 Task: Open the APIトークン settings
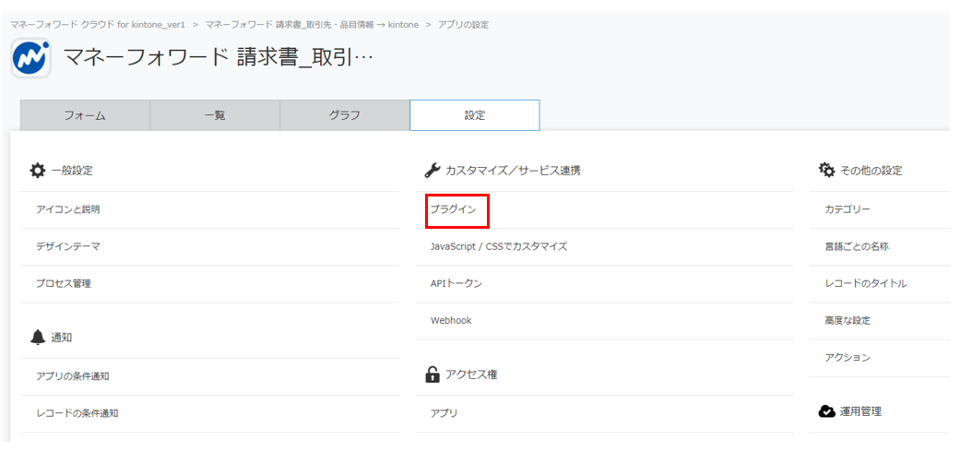pos(456,284)
